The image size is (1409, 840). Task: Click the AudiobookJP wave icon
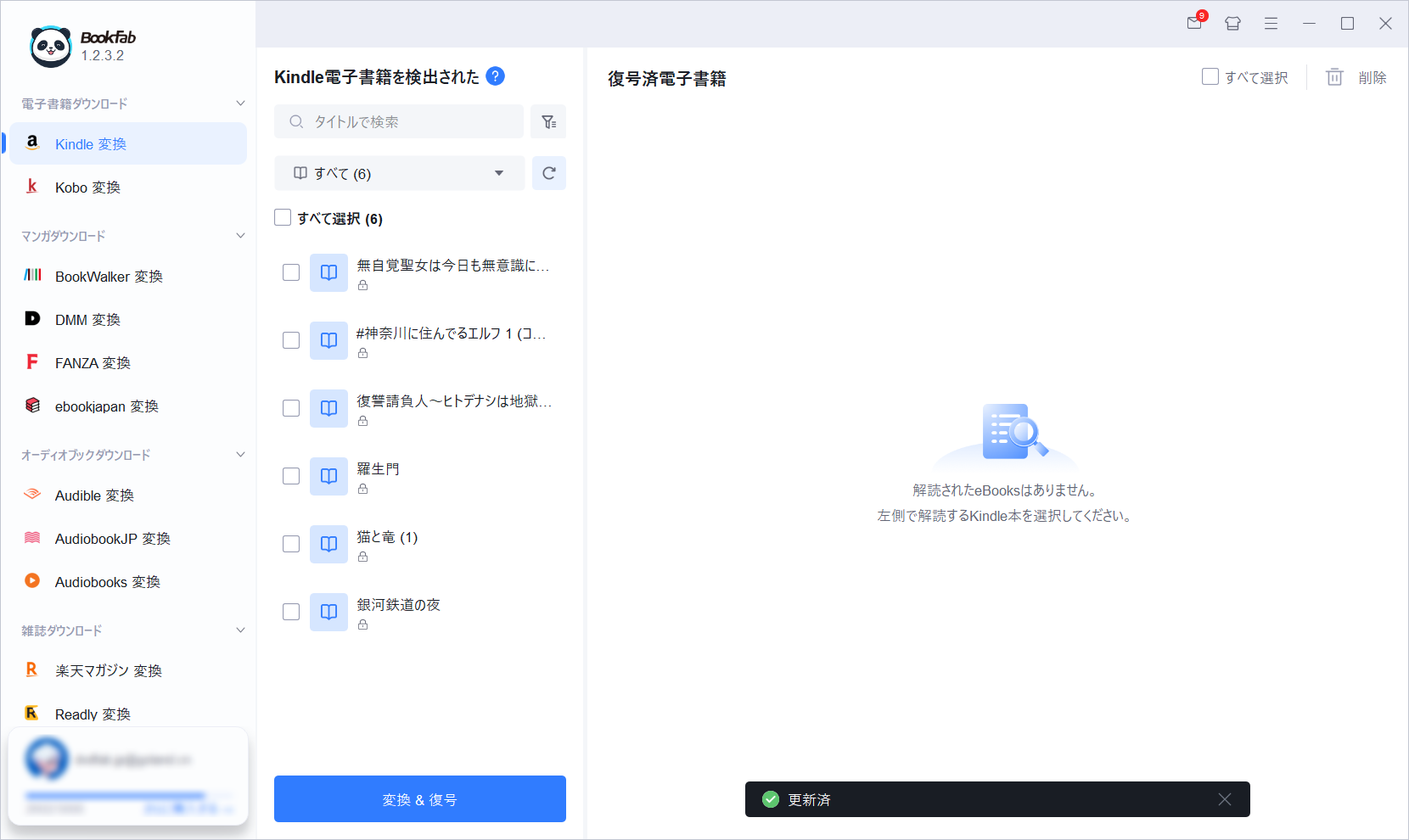coord(32,537)
